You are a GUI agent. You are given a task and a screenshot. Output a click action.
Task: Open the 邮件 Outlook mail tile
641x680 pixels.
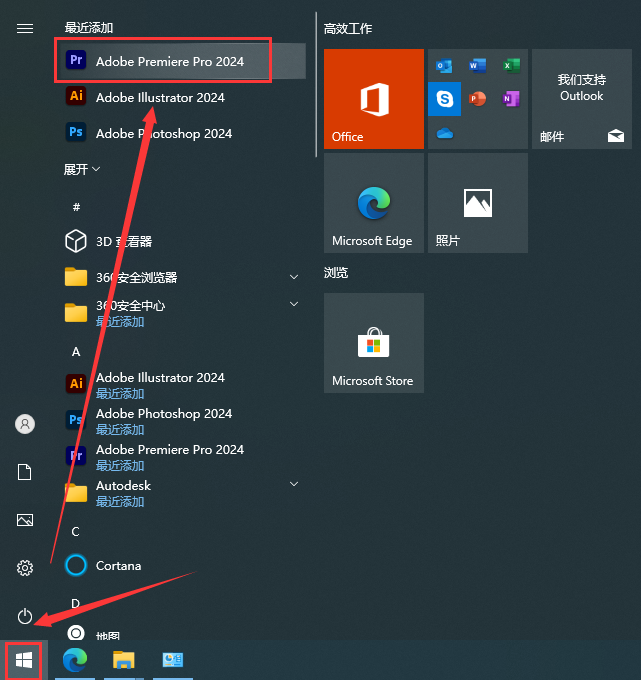(x=582, y=99)
